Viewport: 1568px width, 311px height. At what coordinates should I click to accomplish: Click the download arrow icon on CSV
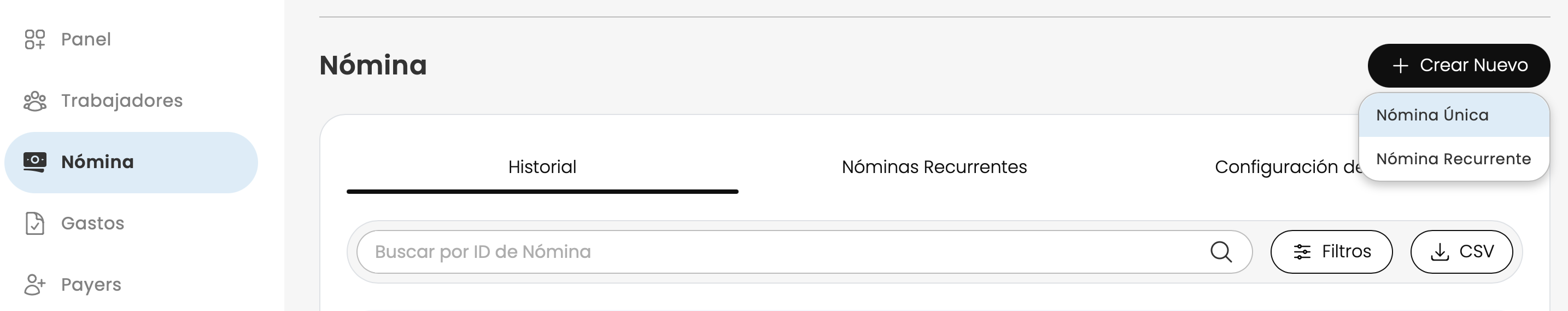[x=1440, y=252]
